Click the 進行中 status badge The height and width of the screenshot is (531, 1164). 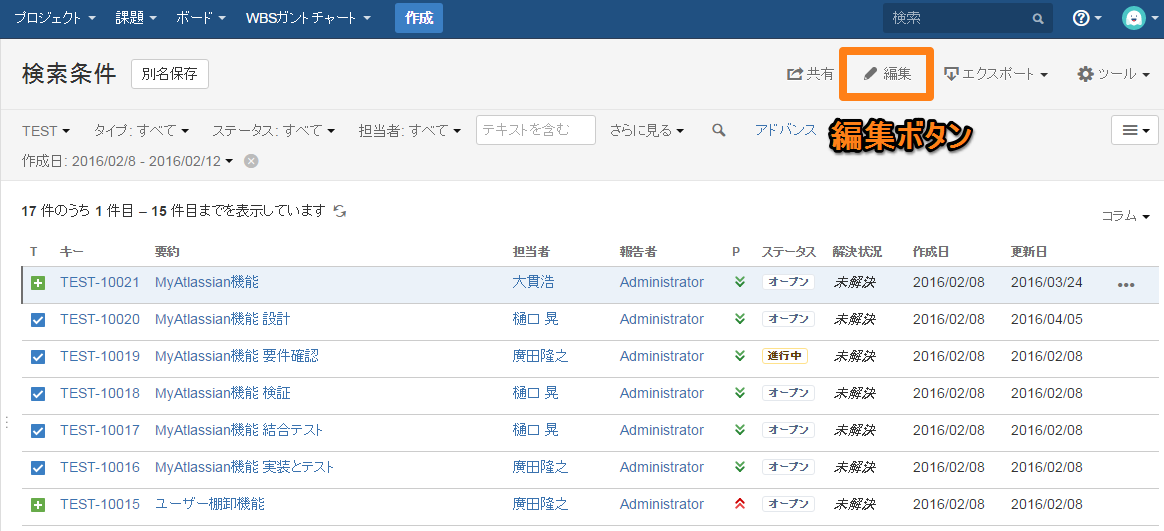[x=785, y=356]
